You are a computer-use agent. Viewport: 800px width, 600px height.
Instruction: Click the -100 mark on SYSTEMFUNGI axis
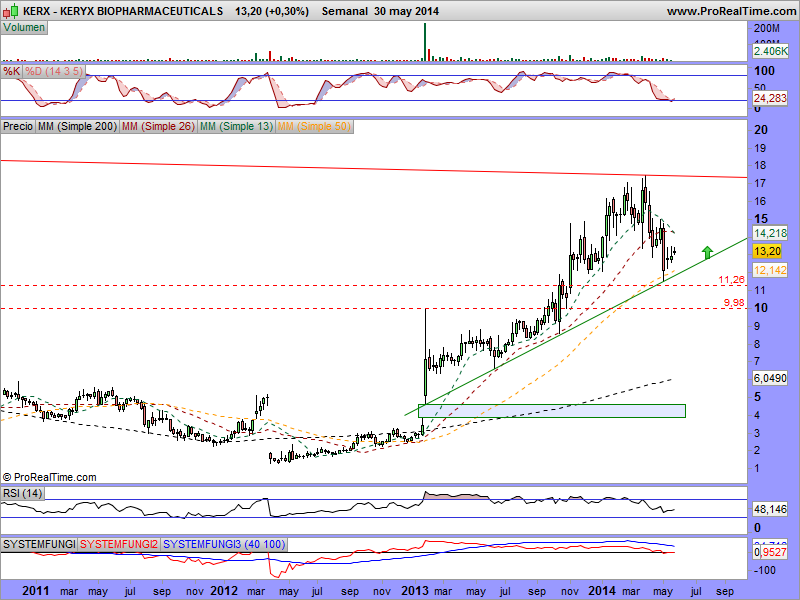[764, 570]
